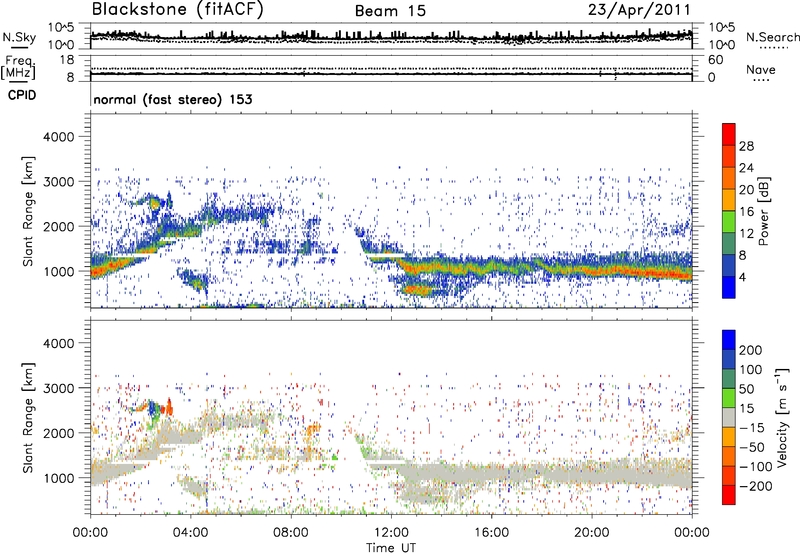Click the "-100" label on the Velocity scale
This screenshot has width=800, height=554.
point(756,466)
